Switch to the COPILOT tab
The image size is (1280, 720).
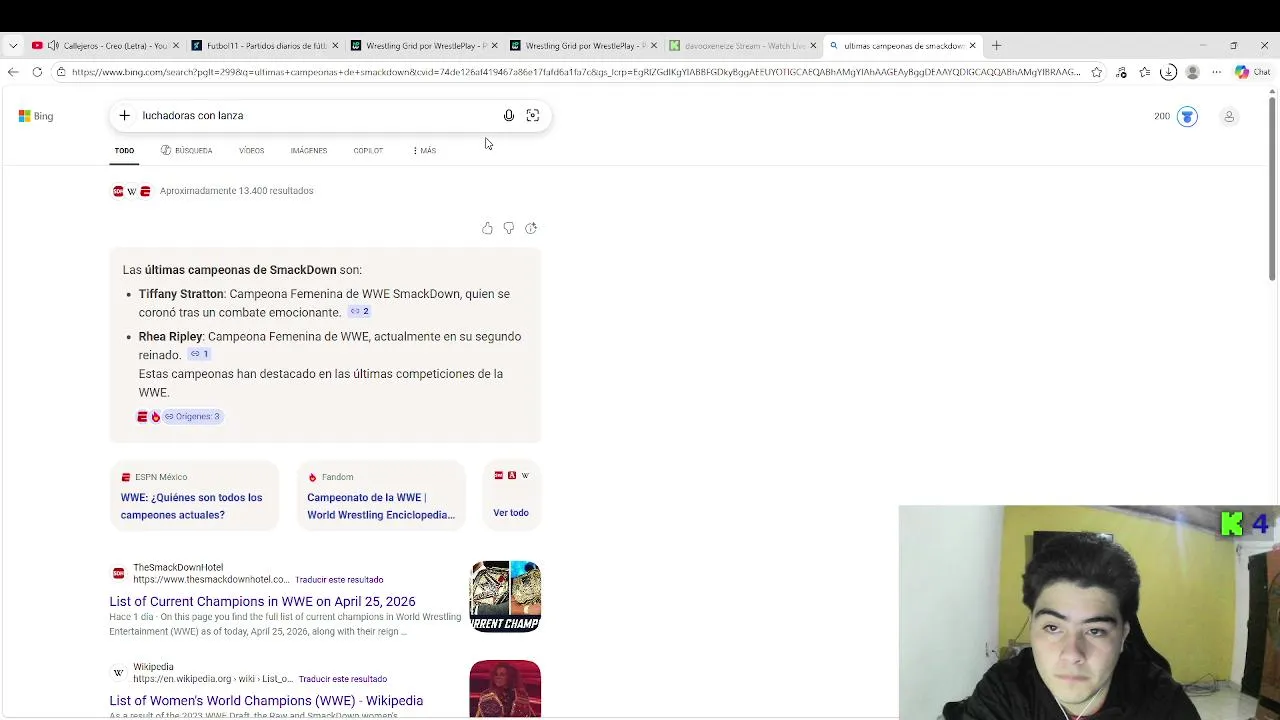click(368, 150)
